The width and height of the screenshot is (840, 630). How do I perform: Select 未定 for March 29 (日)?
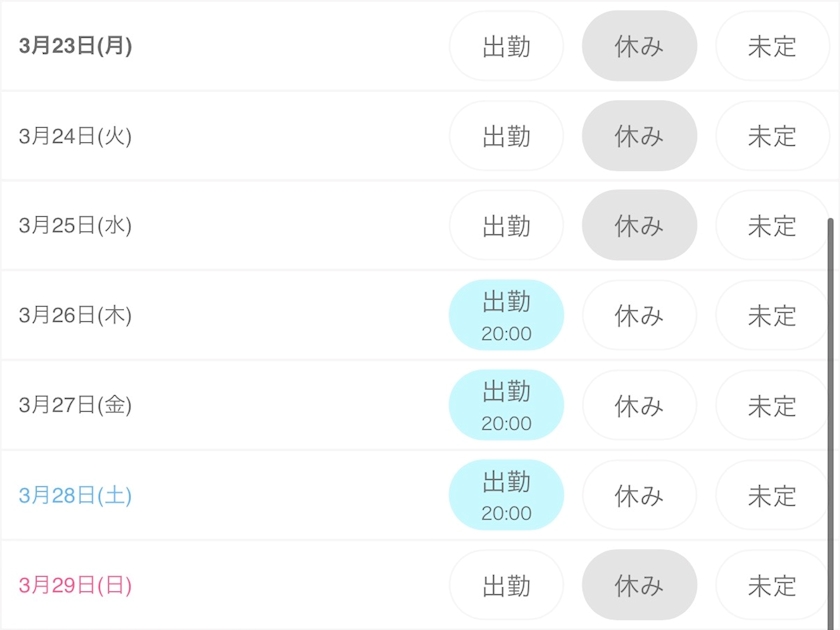[771, 586]
